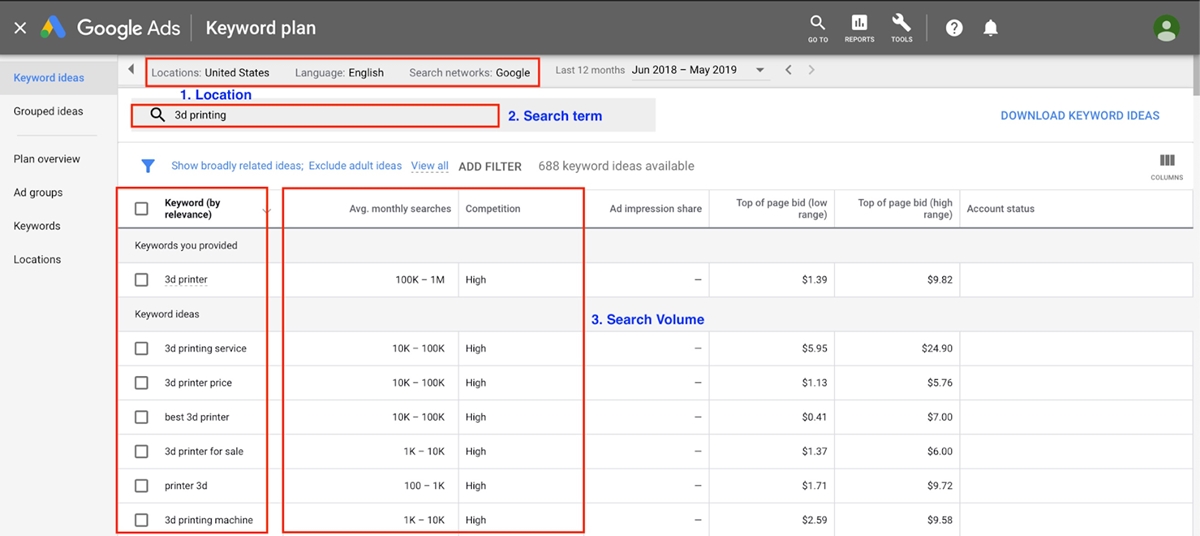Click the 3d printer for sale keyword
Viewport: 1200px width, 536px height.
pos(204,451)
